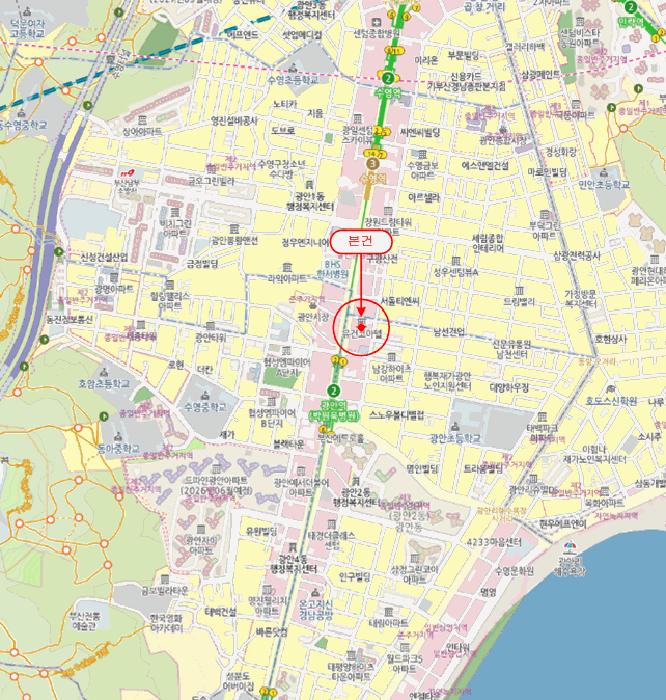Click the apartment icon above 부덕그린 아파트
666x700 pixels.
point(544,215)
